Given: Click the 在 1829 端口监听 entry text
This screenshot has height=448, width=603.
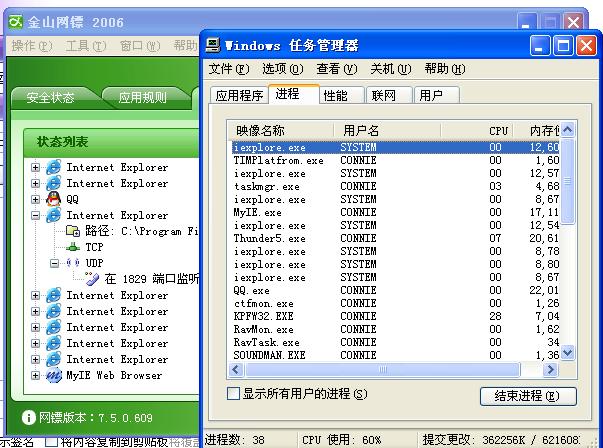Looking at the screenshot, I should pos(152,279).
